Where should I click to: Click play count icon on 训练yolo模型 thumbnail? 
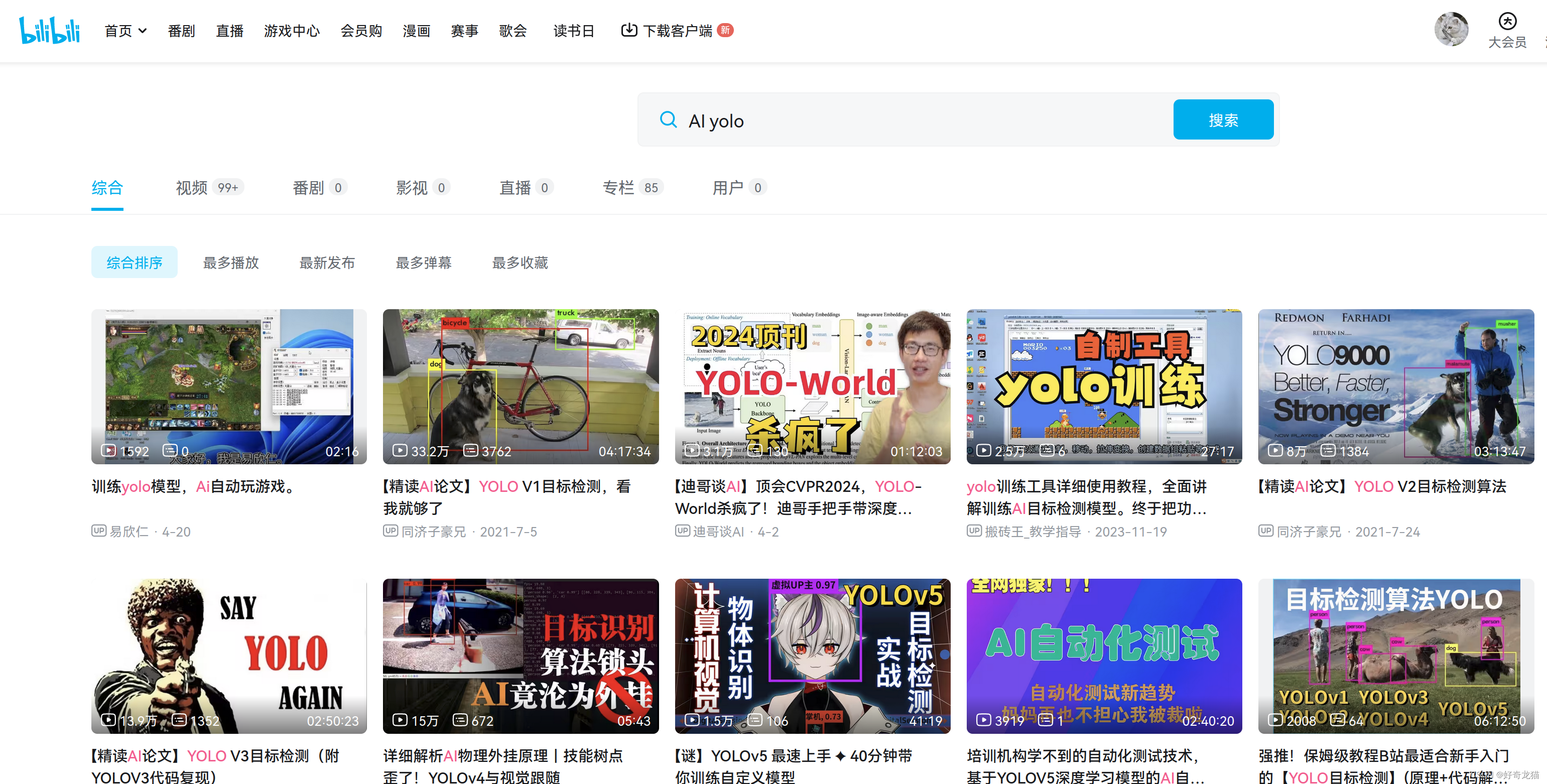(108, 450)
